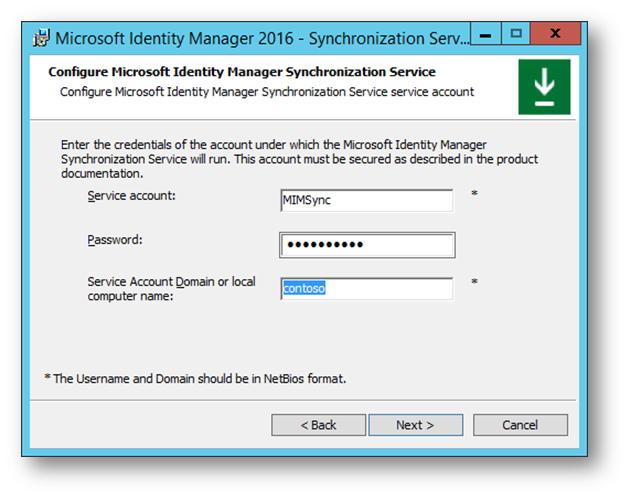630x499 pixels.
Task: Focus the Service account field containing MIMSync
Action: (367, 200)
